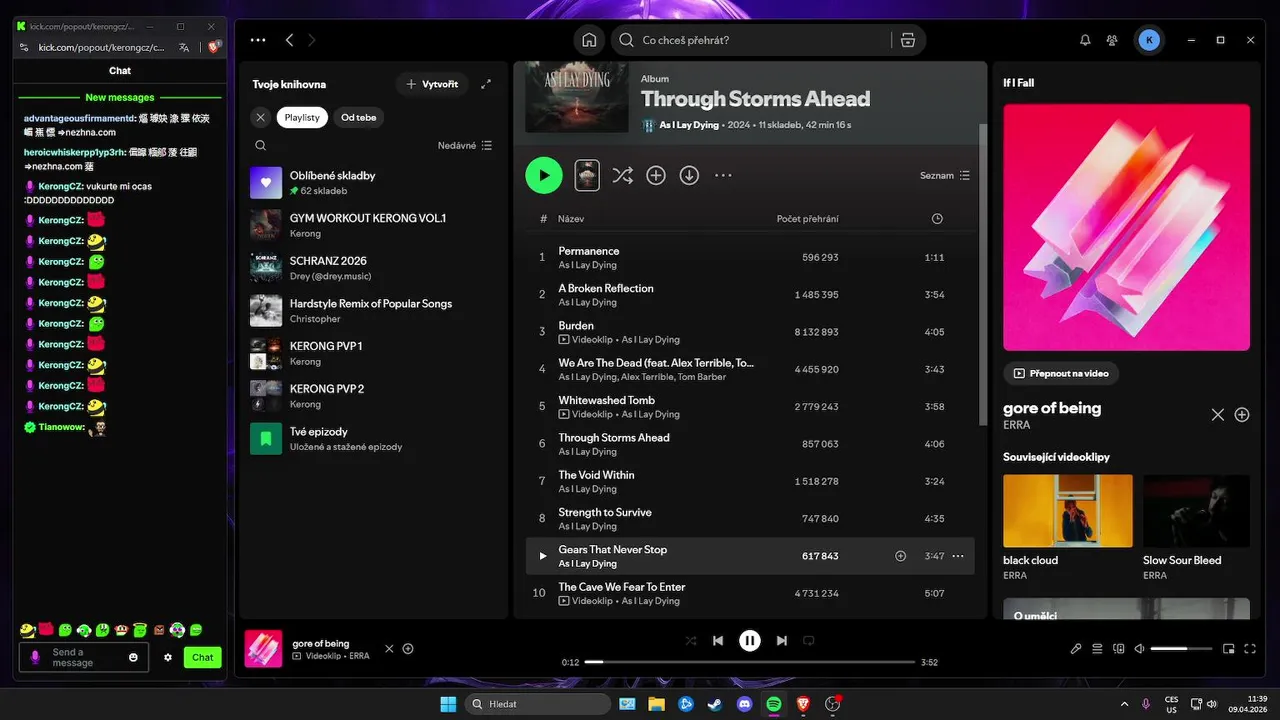Show lyrics via microphone icon
The height and width of the screenshot is (720, 1280).
pos(1076,649)
